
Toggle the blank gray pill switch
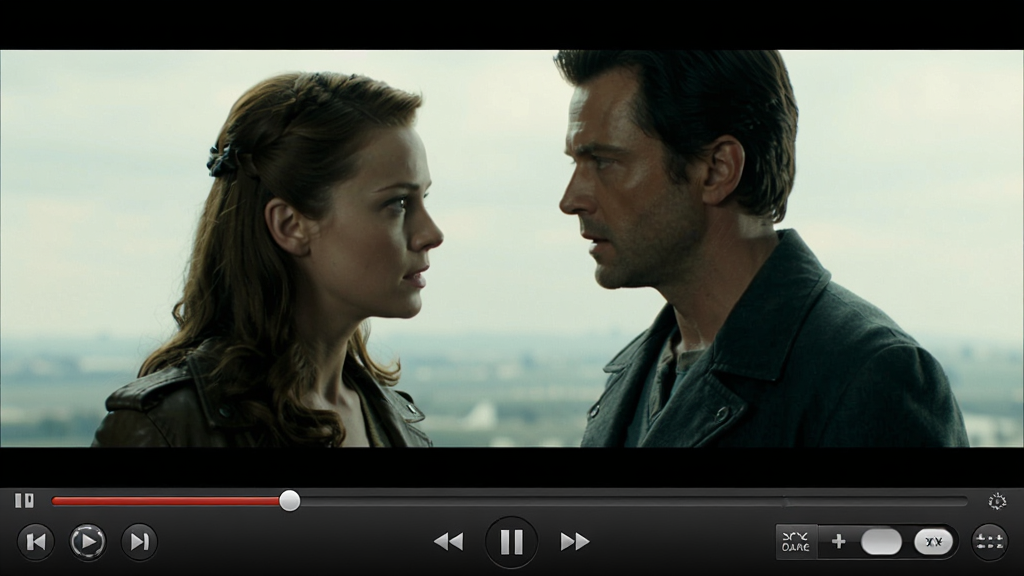pos(882,542)
